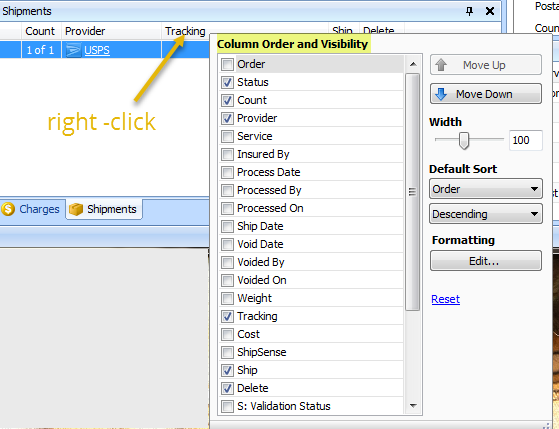
Task: Uncheck the Tracking column checkbox
Action: [x=227, y=316]
